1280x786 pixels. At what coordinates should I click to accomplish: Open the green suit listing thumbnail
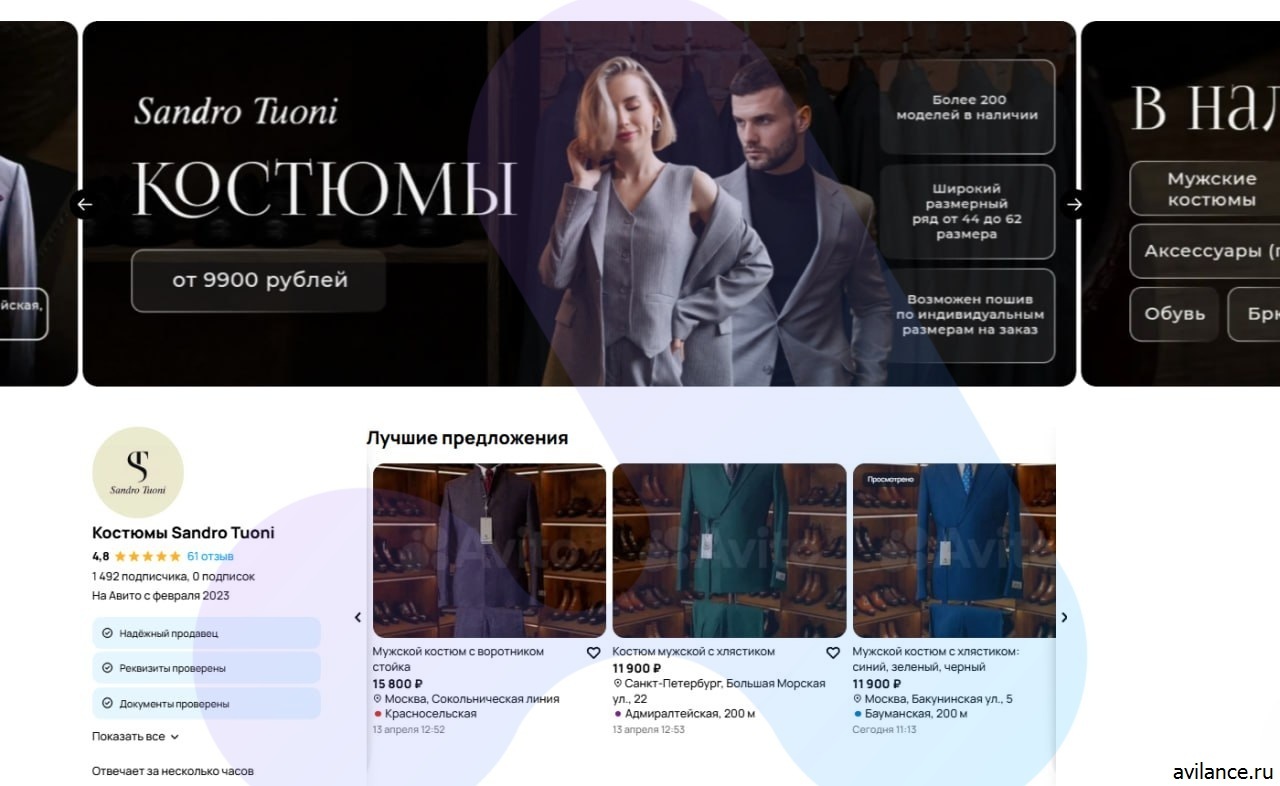(729, 550)
